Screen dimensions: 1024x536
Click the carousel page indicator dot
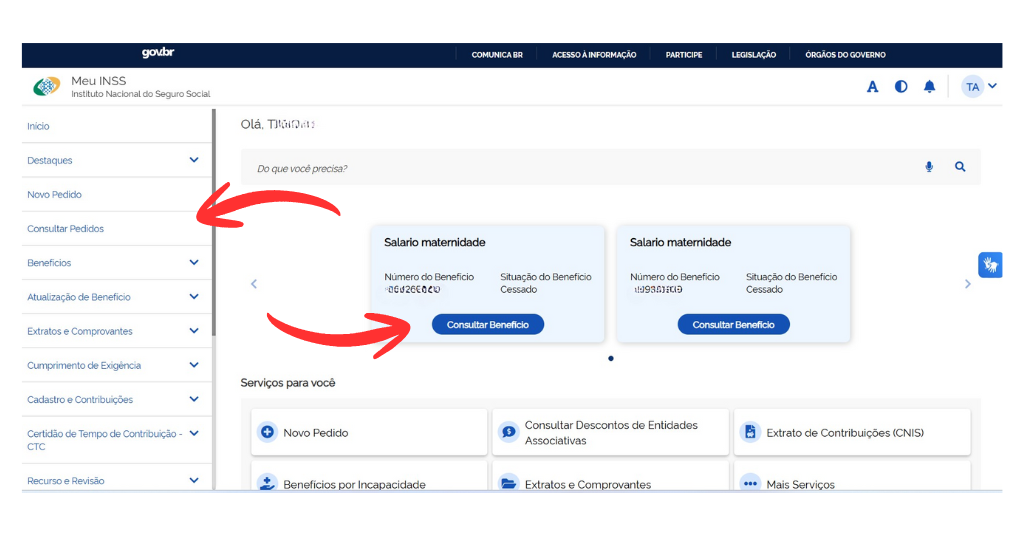(611, 358)
